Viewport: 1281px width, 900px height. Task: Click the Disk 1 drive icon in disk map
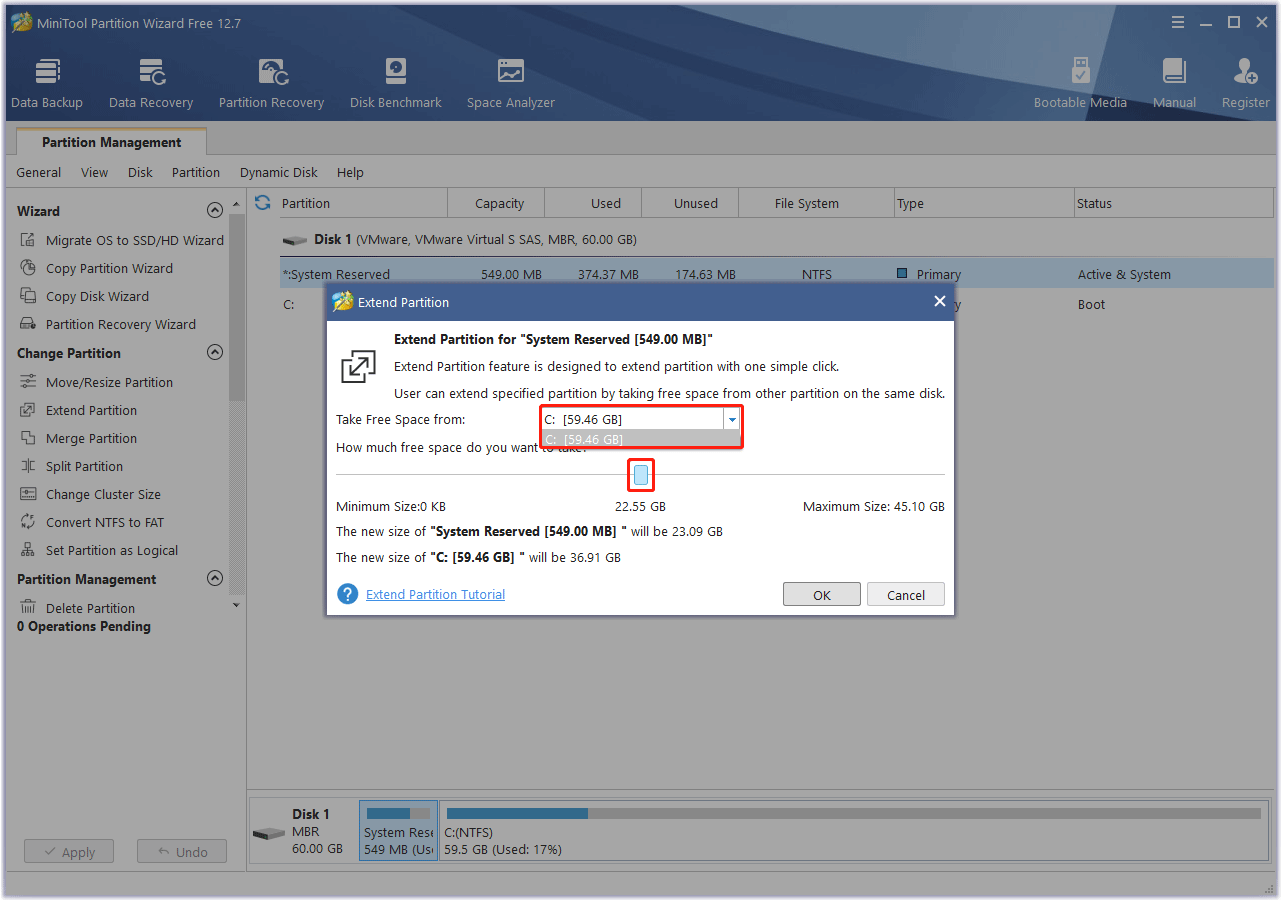pos(268,833)
